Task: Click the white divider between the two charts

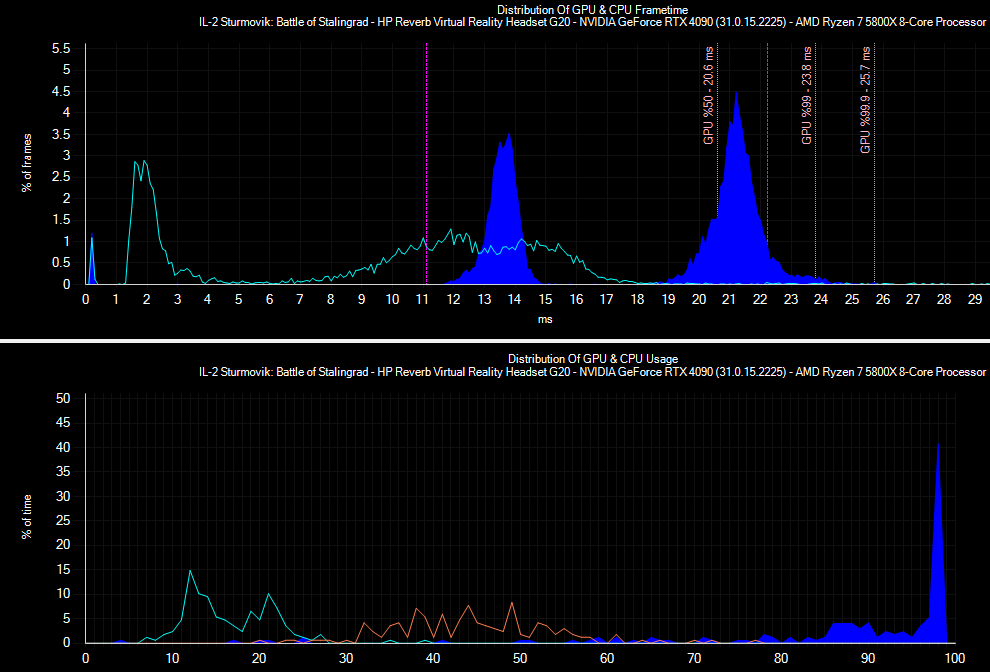Action: (x=495, y=342)
